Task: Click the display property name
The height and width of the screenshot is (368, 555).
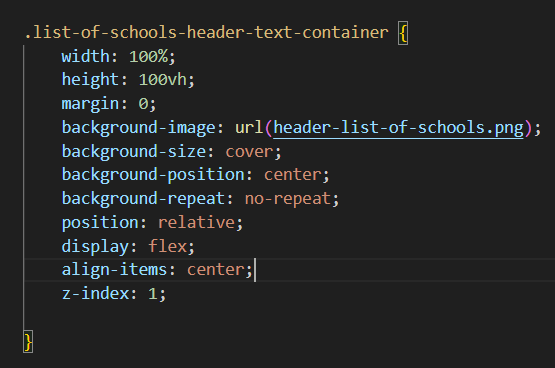Action: (x=95, y=247)
